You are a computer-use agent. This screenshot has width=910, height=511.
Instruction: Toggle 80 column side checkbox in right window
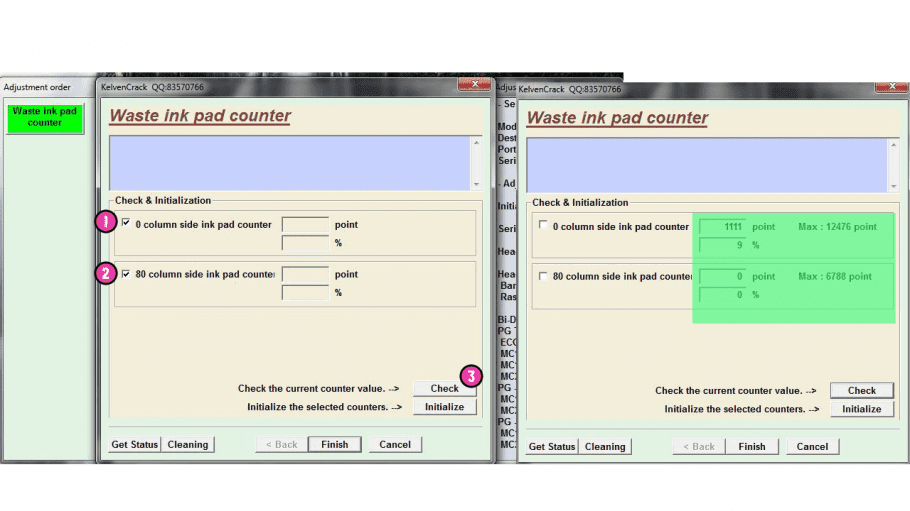coord(543,276)
